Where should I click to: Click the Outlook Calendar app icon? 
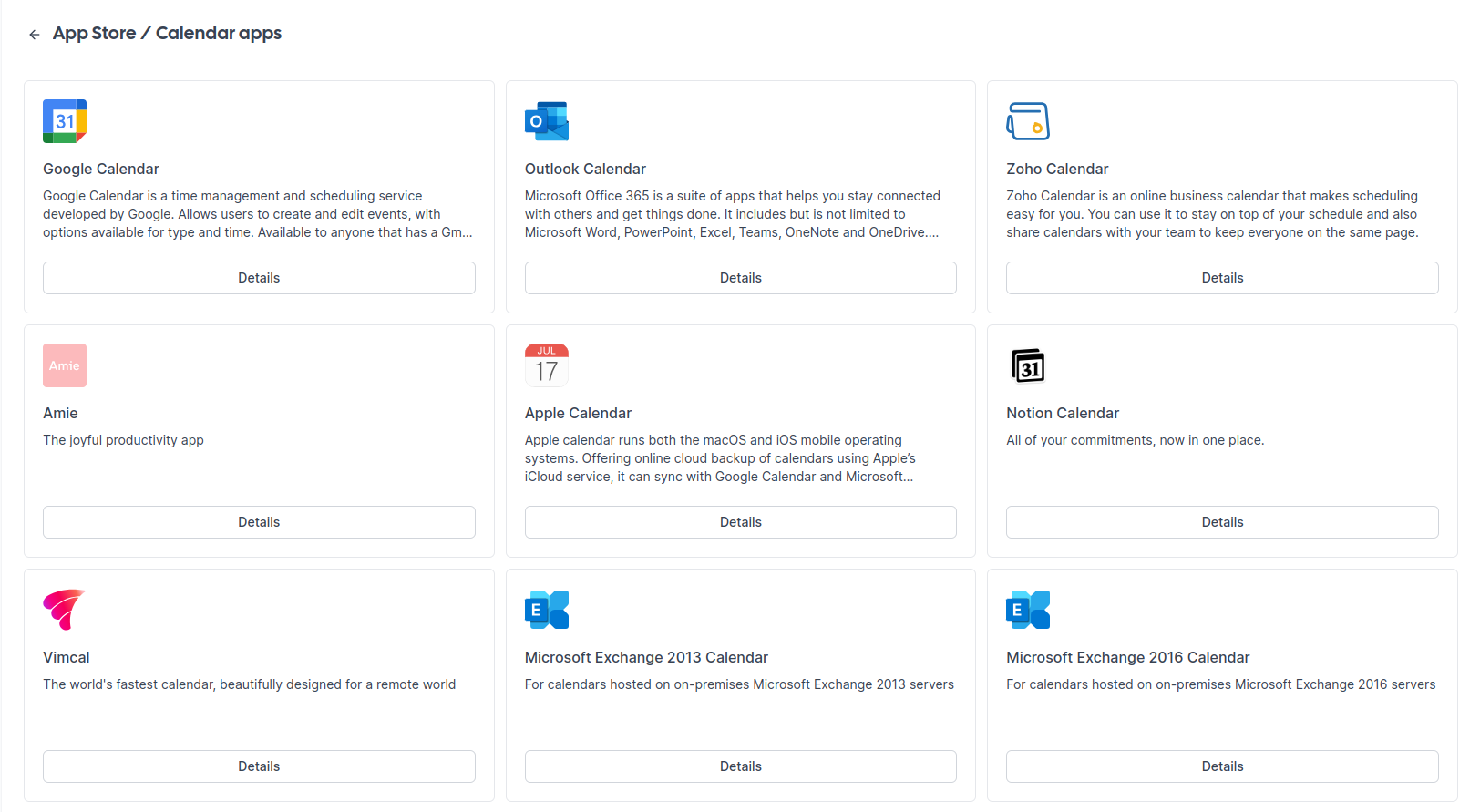[x=547, y=121]
